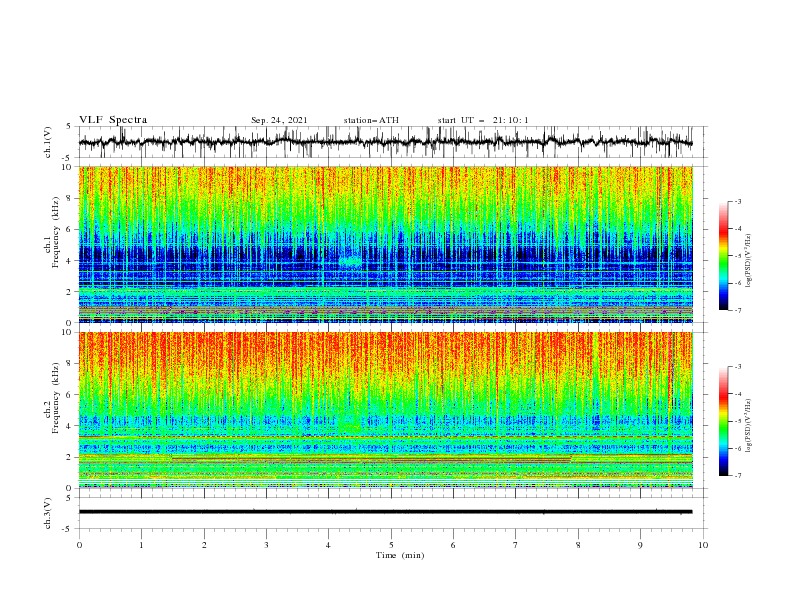Click the date 'Sep. 24, 2021'

click(x=279, y=120)
